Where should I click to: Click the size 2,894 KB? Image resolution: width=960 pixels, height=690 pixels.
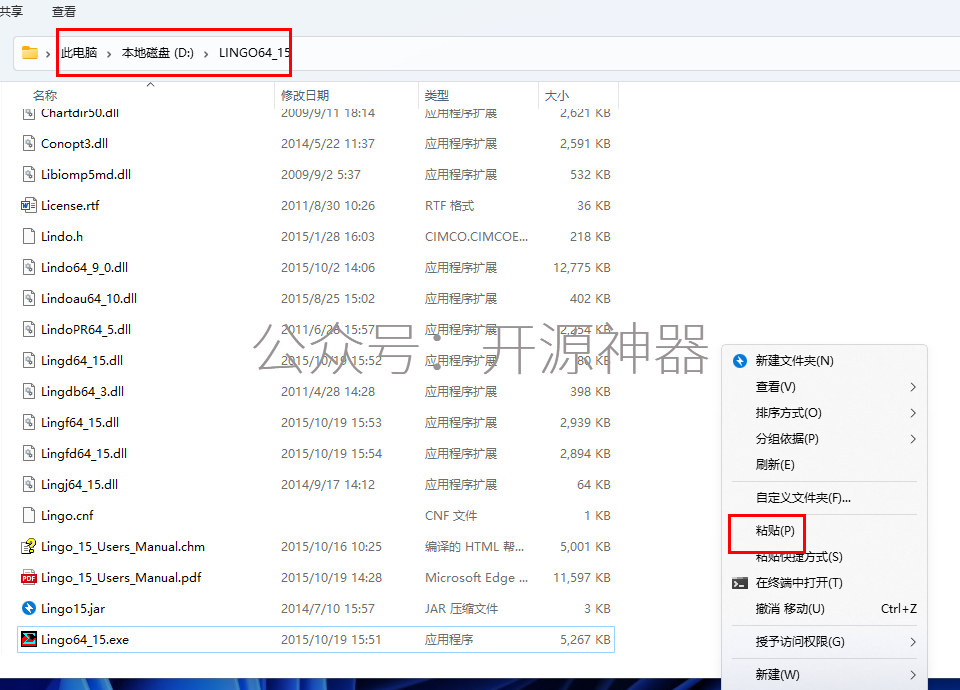point(585,454)
